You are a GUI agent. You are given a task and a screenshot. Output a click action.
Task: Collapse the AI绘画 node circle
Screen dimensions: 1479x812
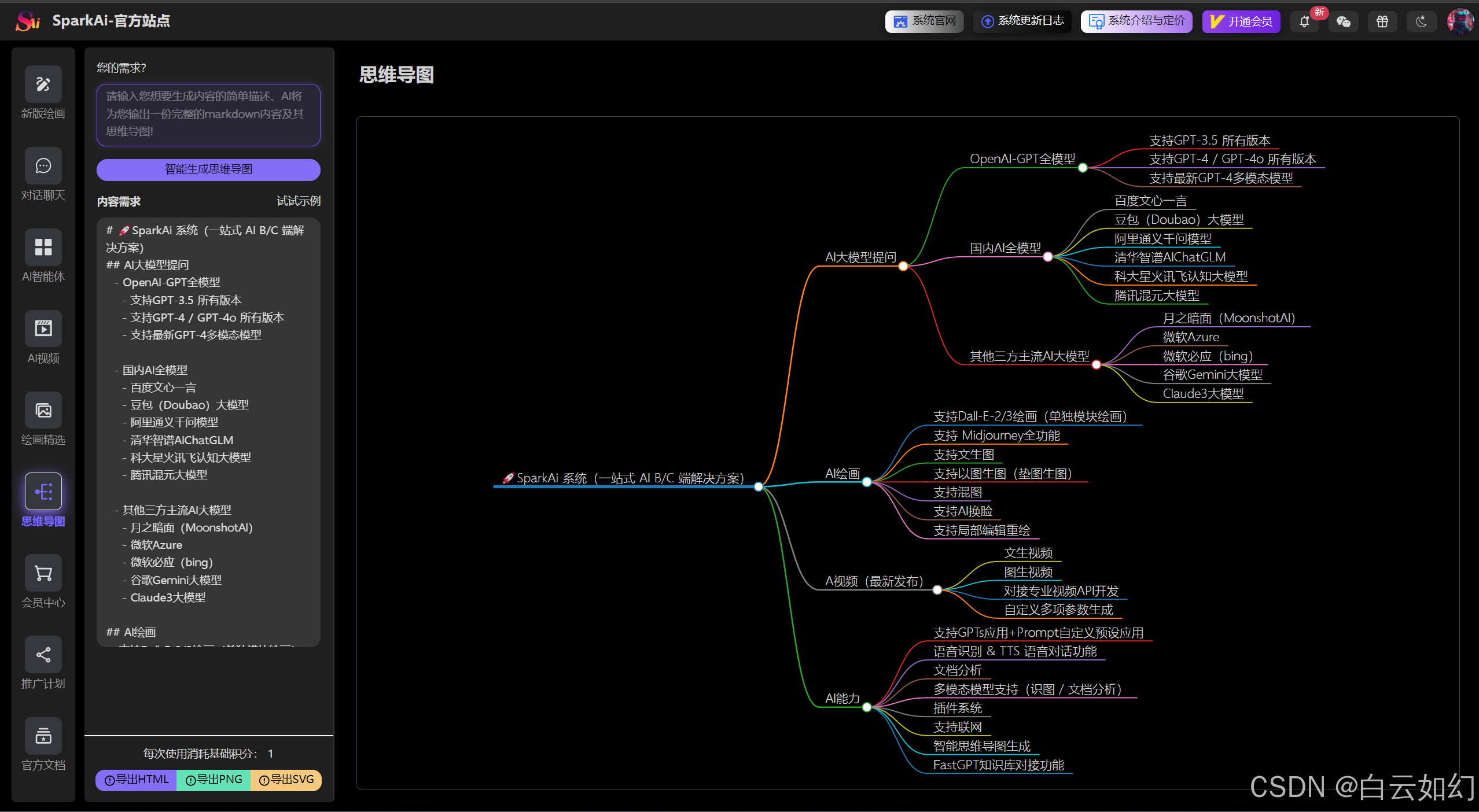867,482
